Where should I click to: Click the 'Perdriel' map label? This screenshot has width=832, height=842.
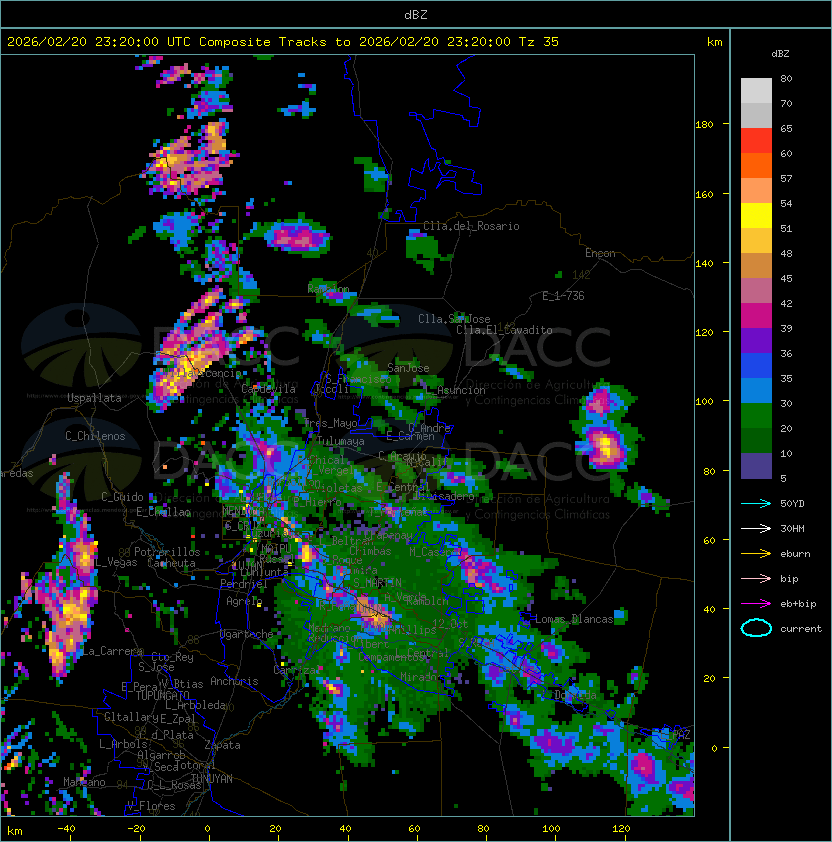pyautogui.click(x=244, y=584)
